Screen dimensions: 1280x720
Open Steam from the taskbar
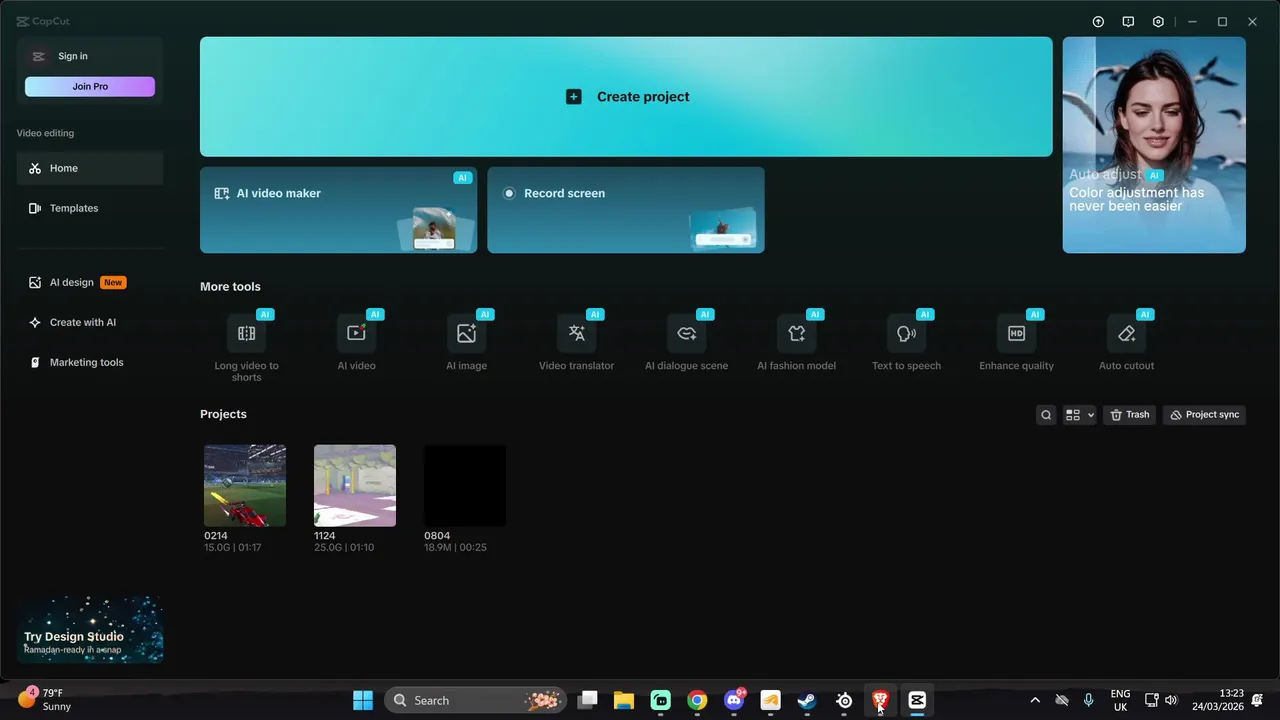tap(807, 700)
